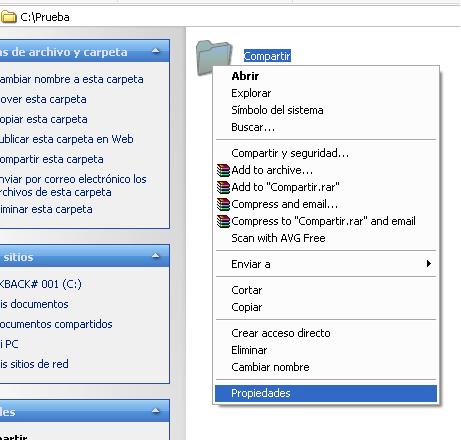Open the 'Mis sitios de red' link

34,364
